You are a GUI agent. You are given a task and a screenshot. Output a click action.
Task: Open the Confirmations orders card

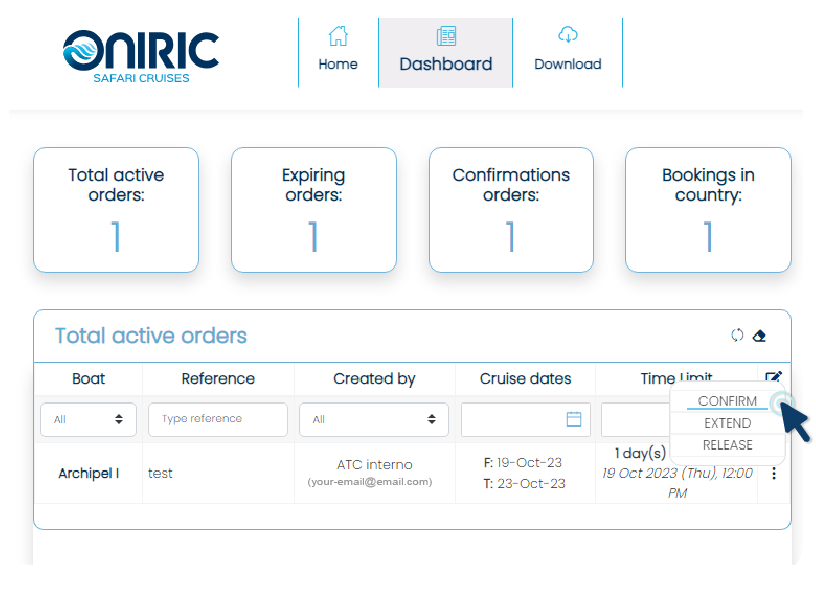click(511, 210)
